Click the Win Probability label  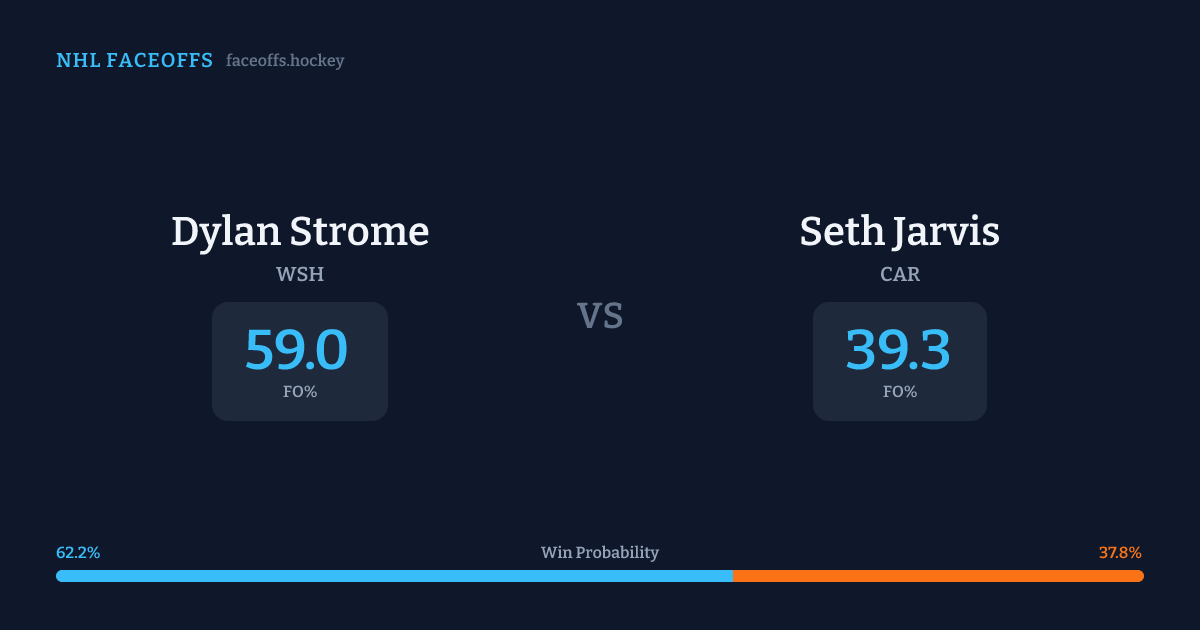coord(600,553)
